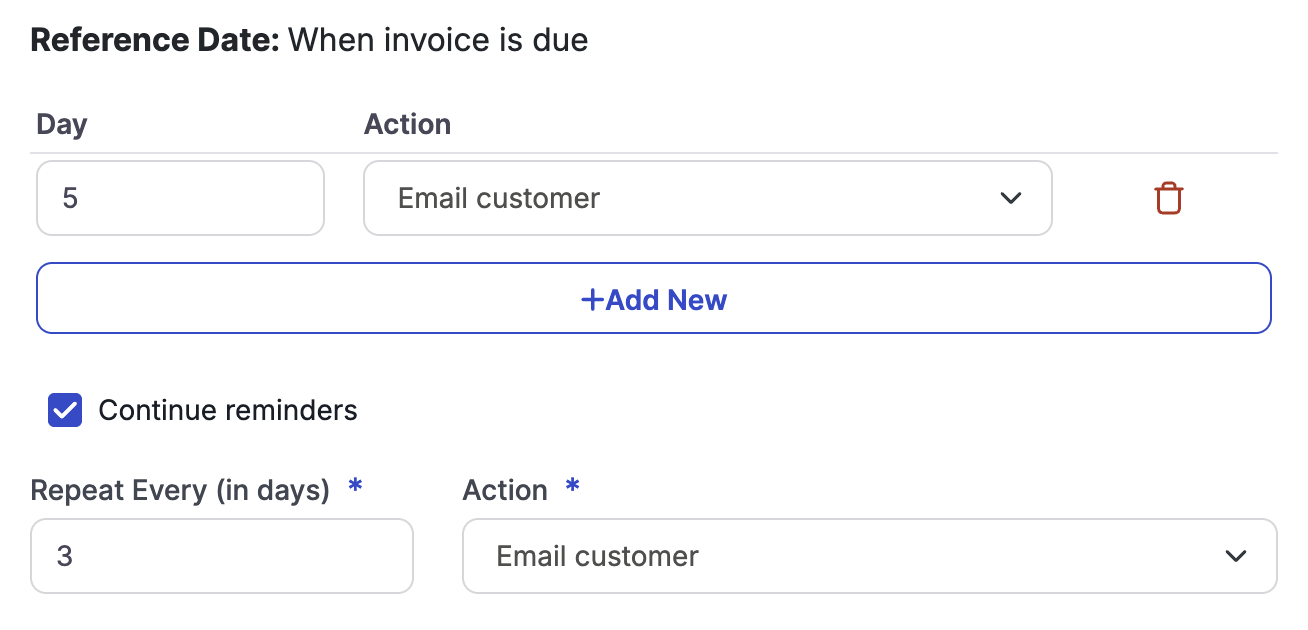
Task: Focus the Day field containing 5
Action: coord(180,198)
